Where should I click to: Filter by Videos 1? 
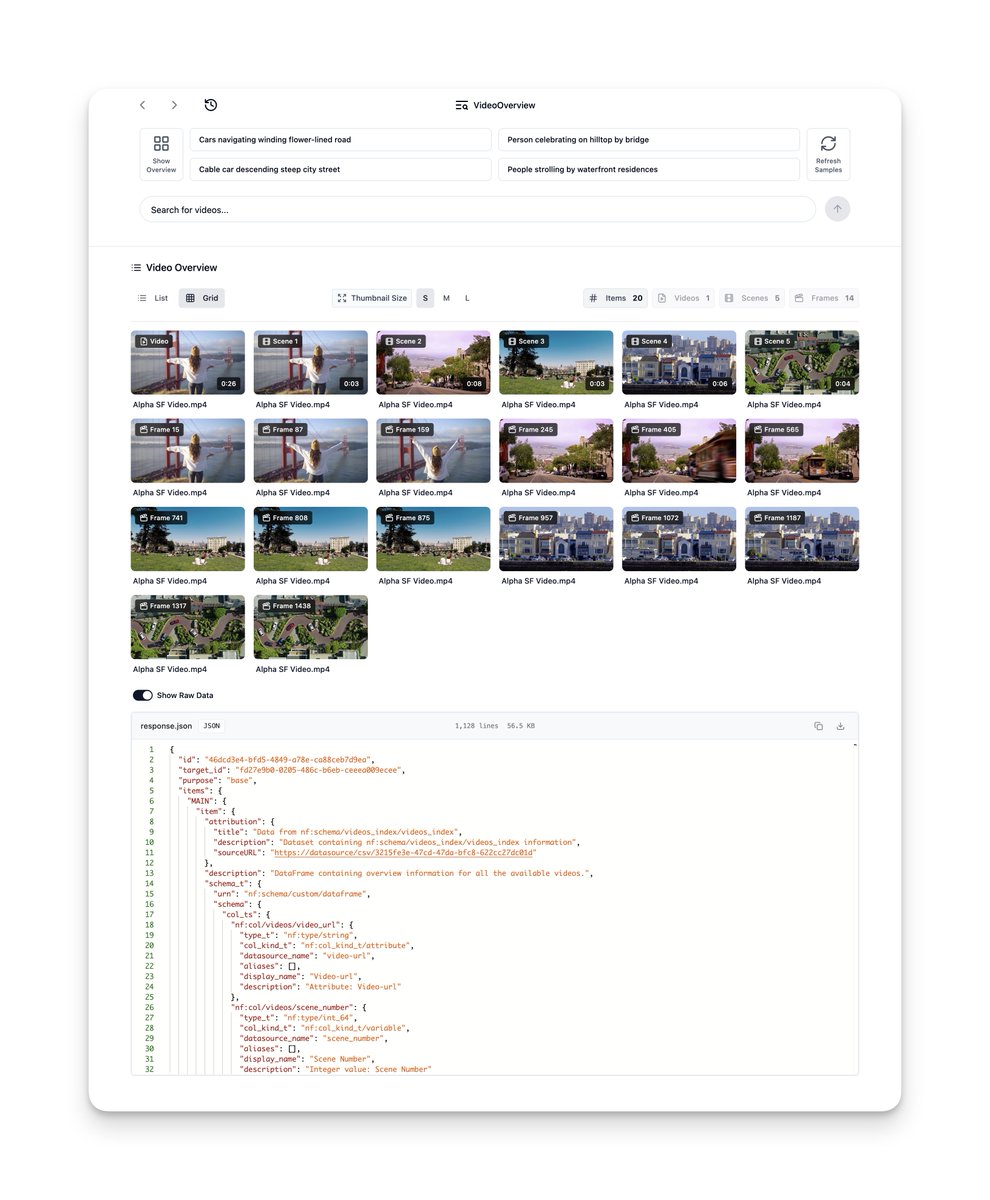684,298
